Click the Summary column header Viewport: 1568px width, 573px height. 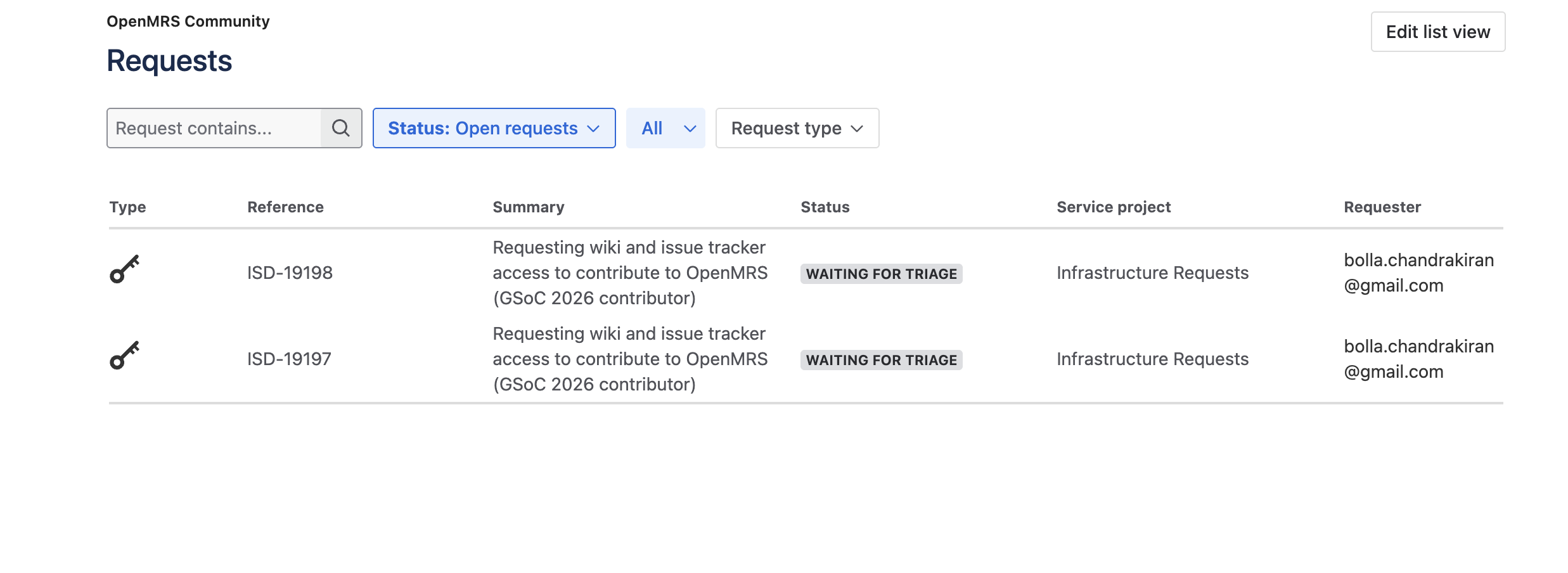click(528, 207)
